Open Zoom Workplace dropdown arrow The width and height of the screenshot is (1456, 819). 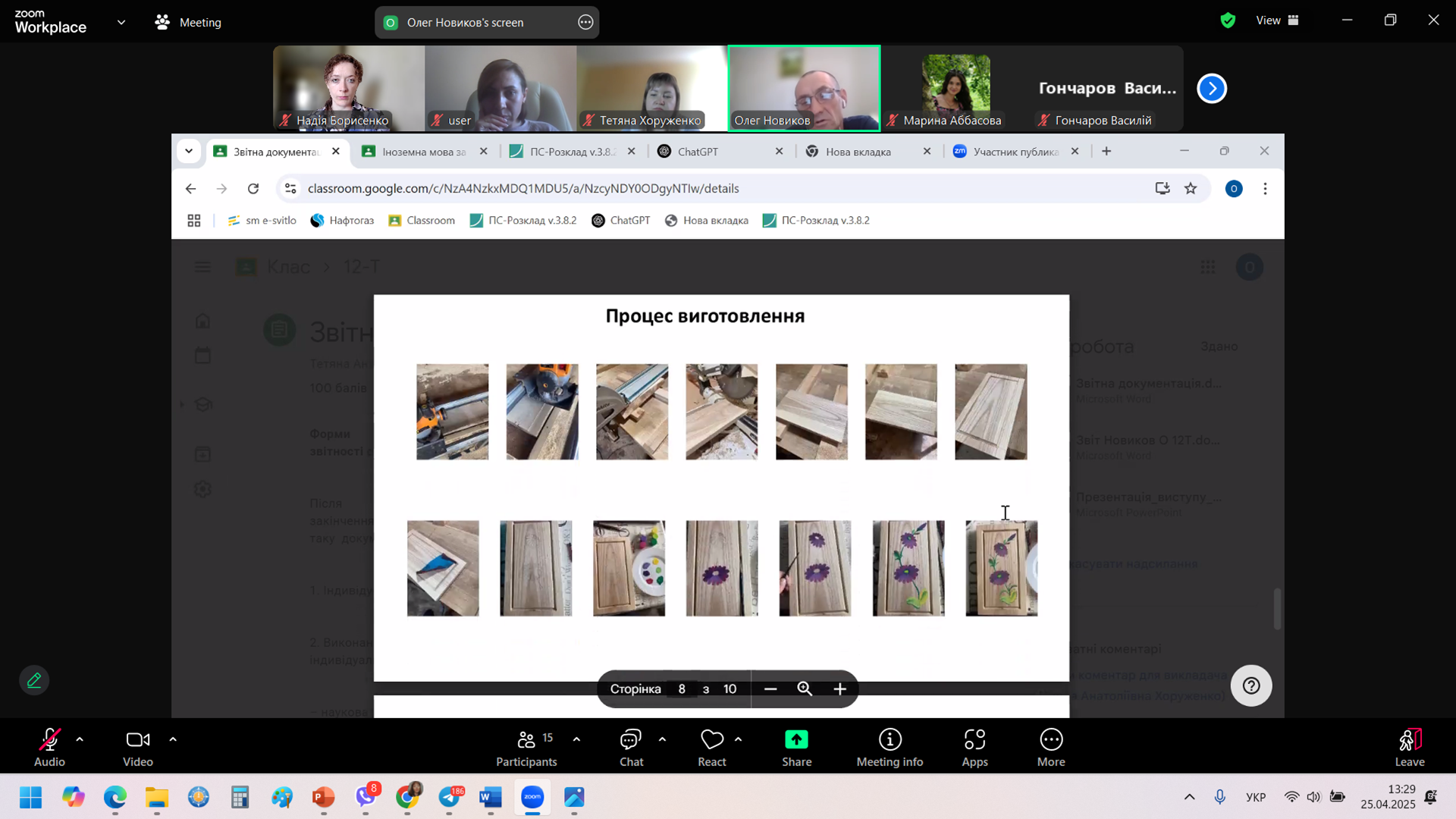click(x=121, y=22)
